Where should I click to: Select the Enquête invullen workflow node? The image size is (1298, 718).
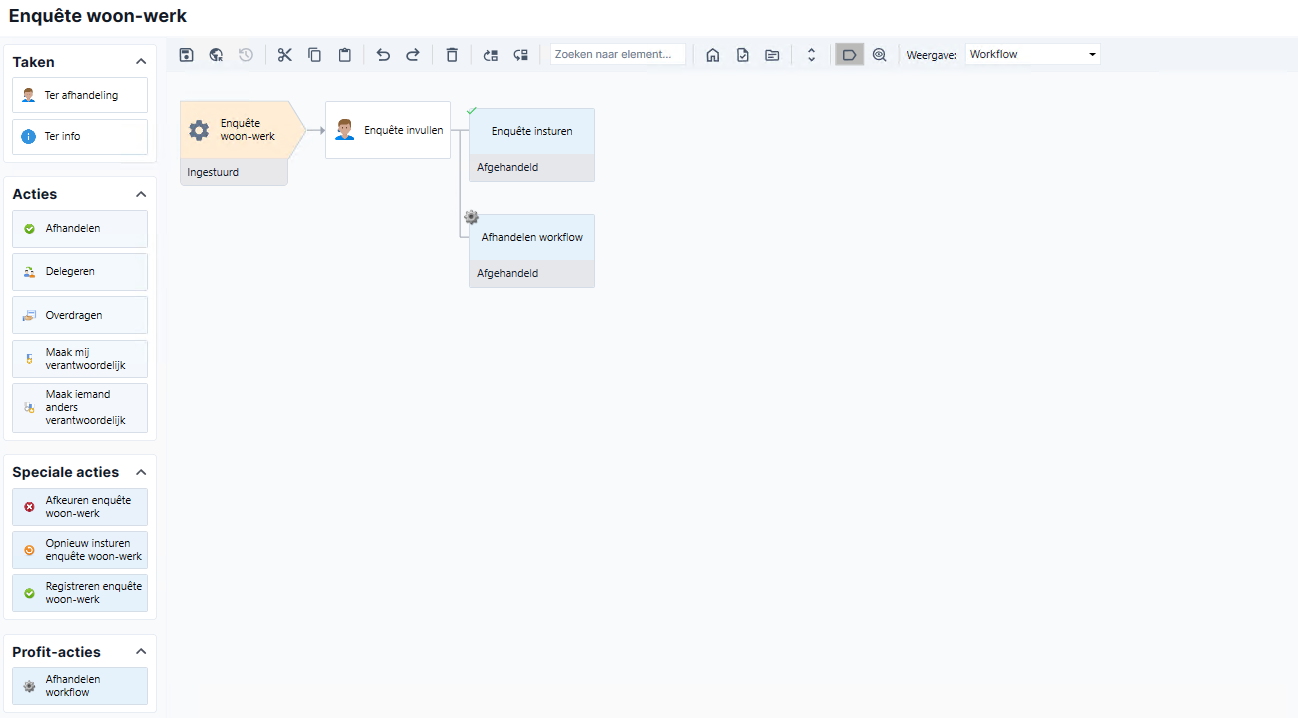point(388,130)
